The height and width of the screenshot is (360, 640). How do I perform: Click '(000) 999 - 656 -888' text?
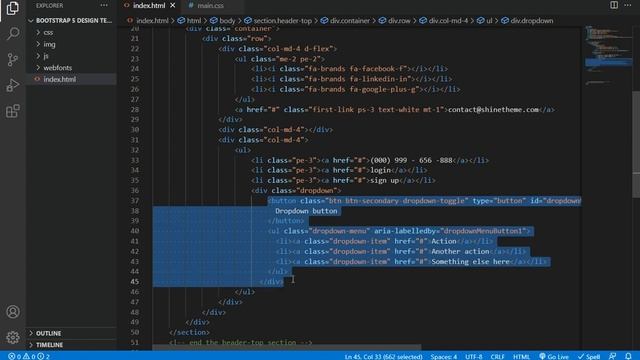click(411, 160)
